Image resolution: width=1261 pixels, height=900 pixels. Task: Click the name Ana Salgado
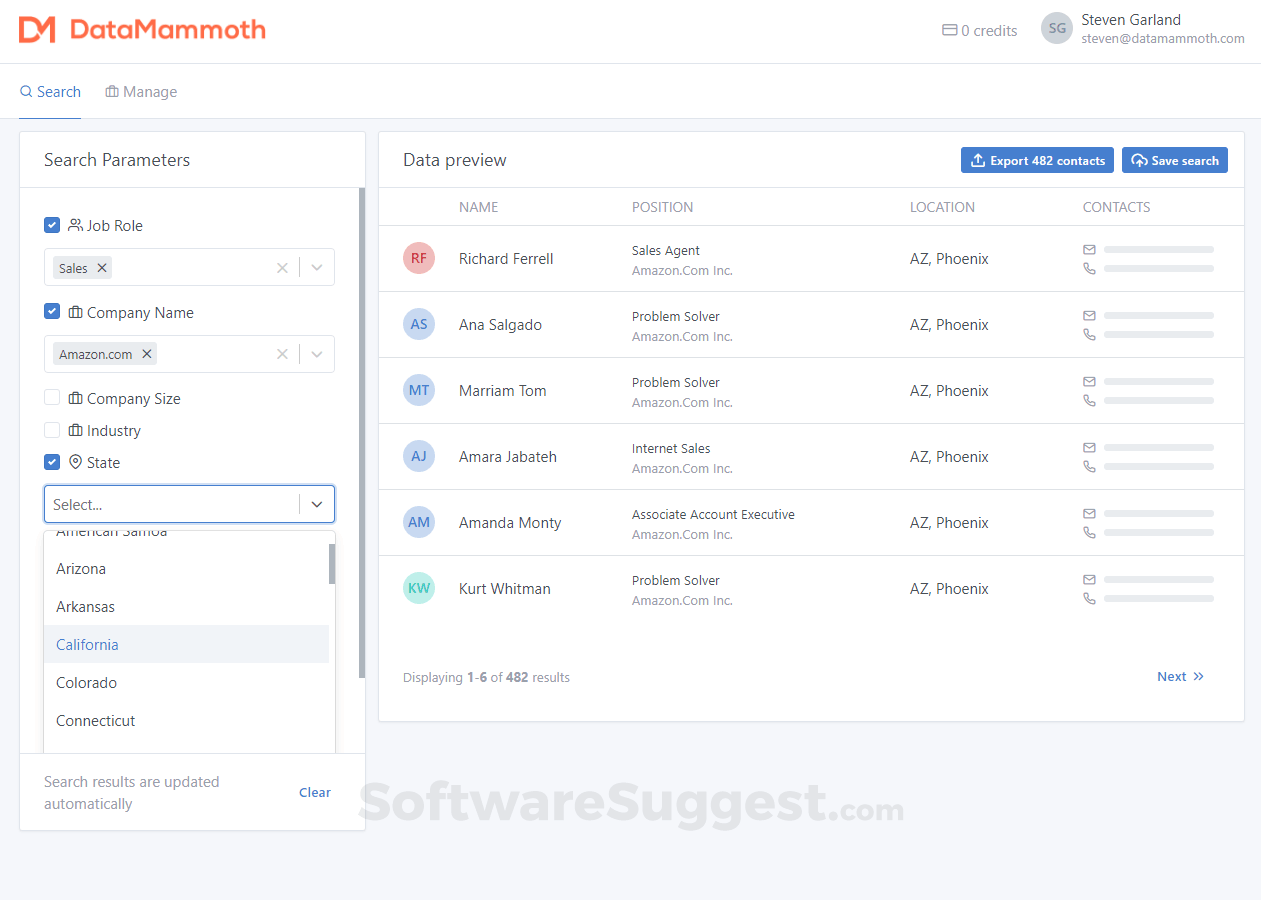tap(500, 324)
